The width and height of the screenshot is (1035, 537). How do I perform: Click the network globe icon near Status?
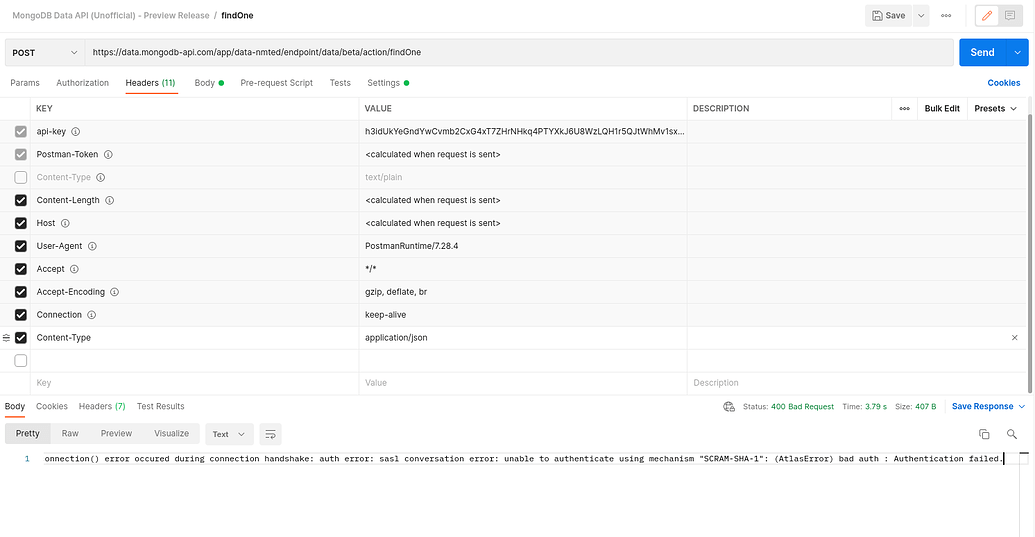(729, 407)
